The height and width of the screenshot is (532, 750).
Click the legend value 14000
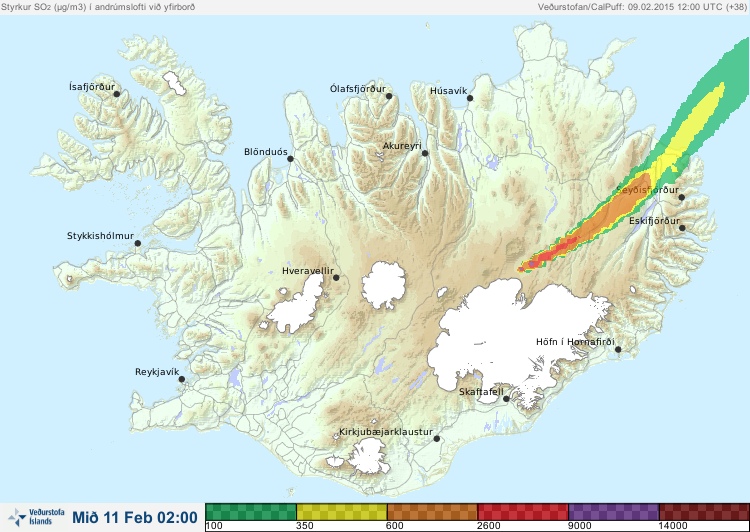[673, 526]
